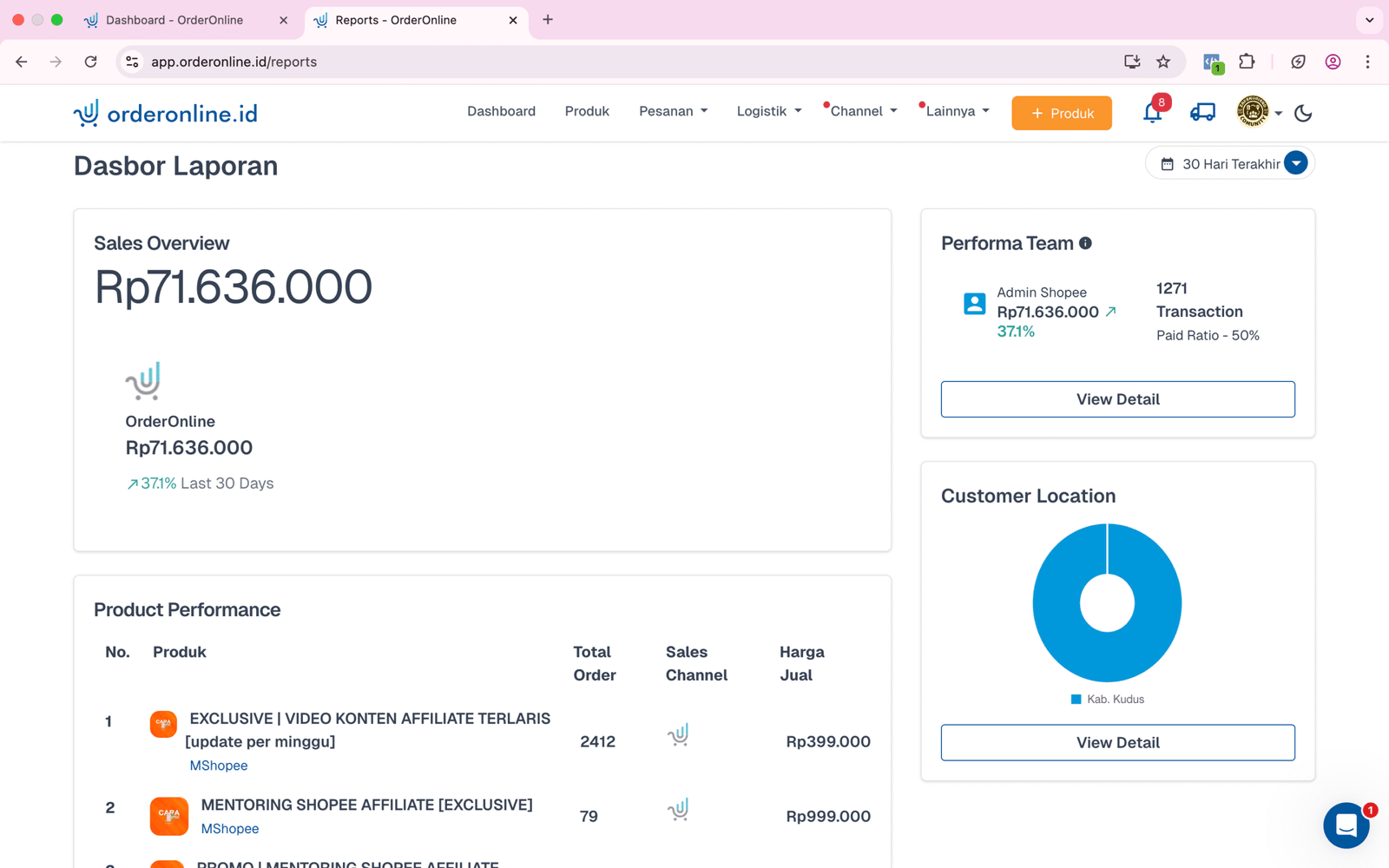Click the orange Produk button
1389x868 pixels.
[1061, 113]
